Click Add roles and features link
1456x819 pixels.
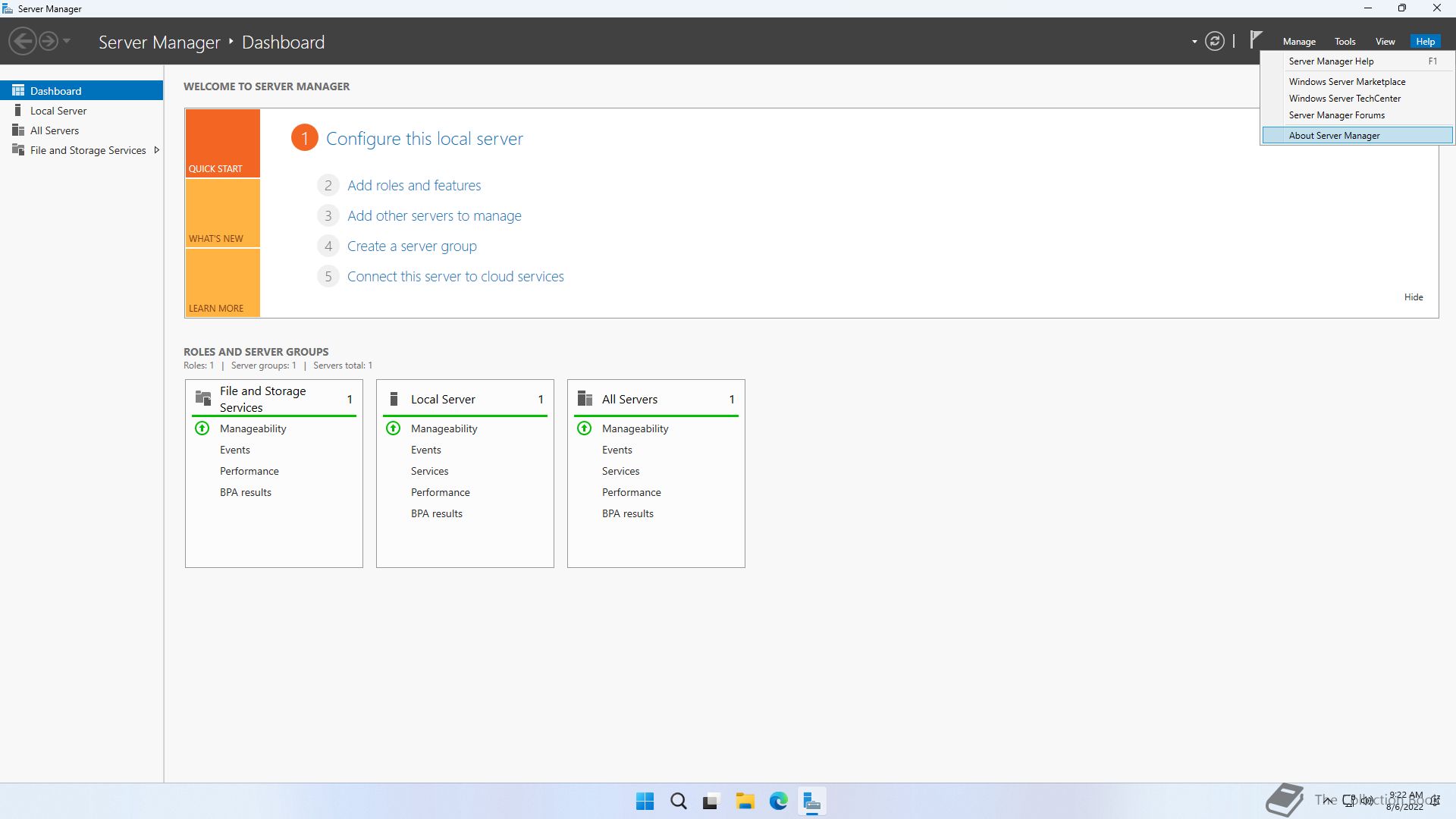point(414,185)
